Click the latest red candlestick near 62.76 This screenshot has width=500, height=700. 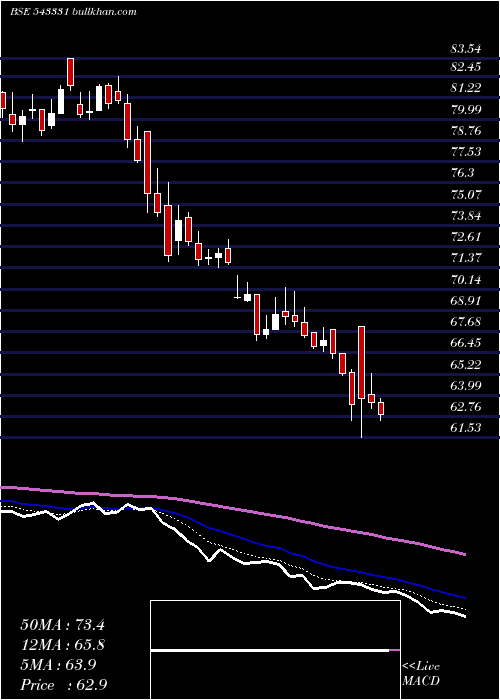tap(381, 409)
